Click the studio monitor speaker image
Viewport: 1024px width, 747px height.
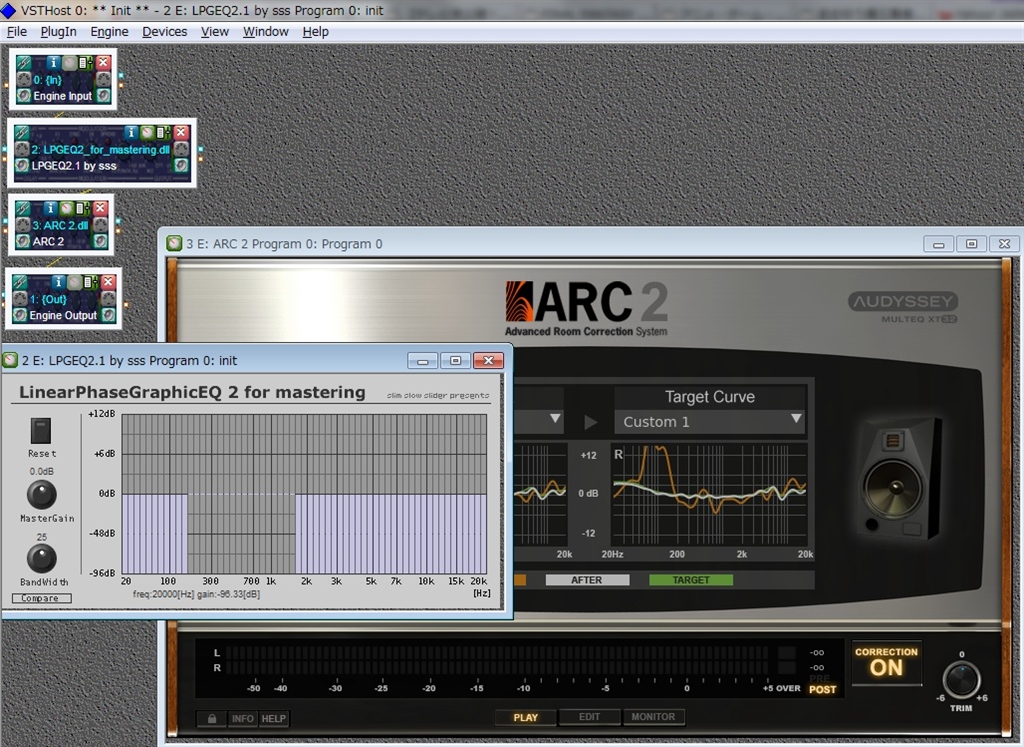coord(899,479)
